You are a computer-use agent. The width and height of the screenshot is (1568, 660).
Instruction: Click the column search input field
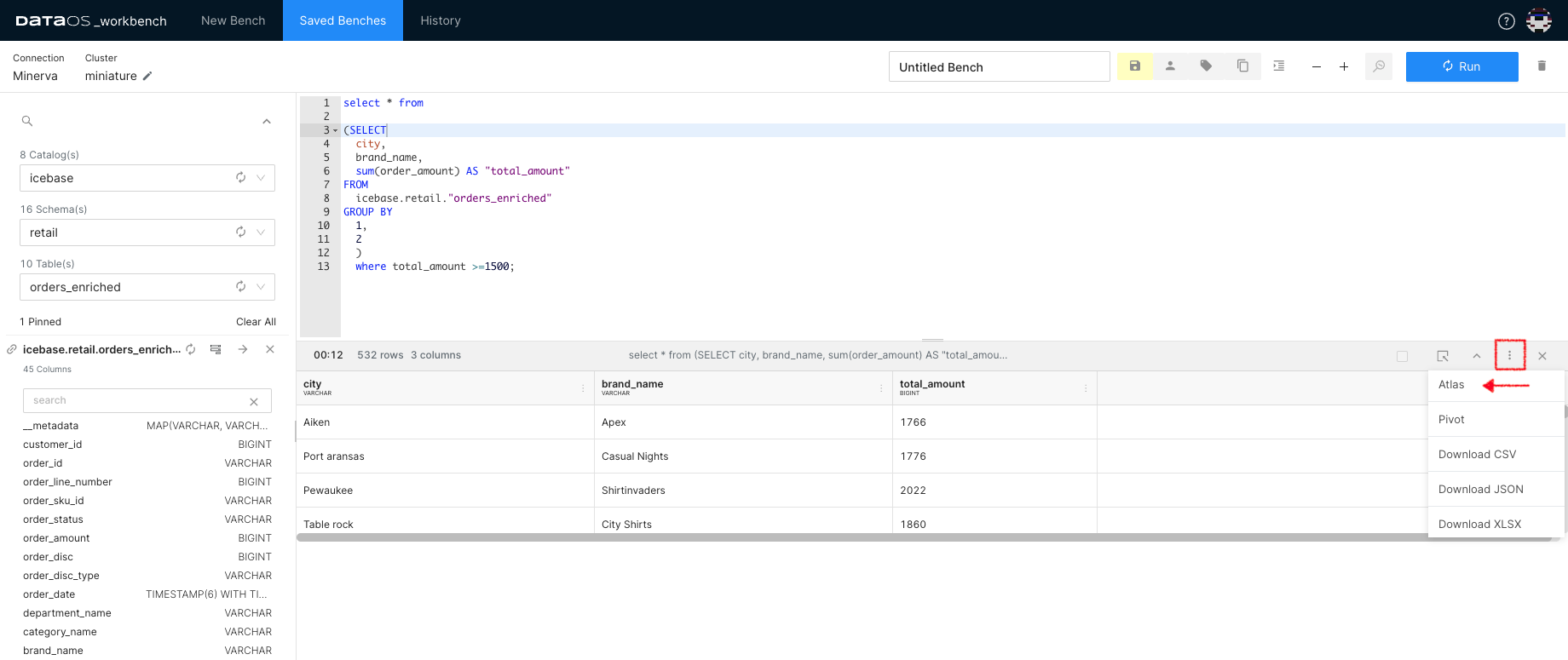click(x=136, y=400)
